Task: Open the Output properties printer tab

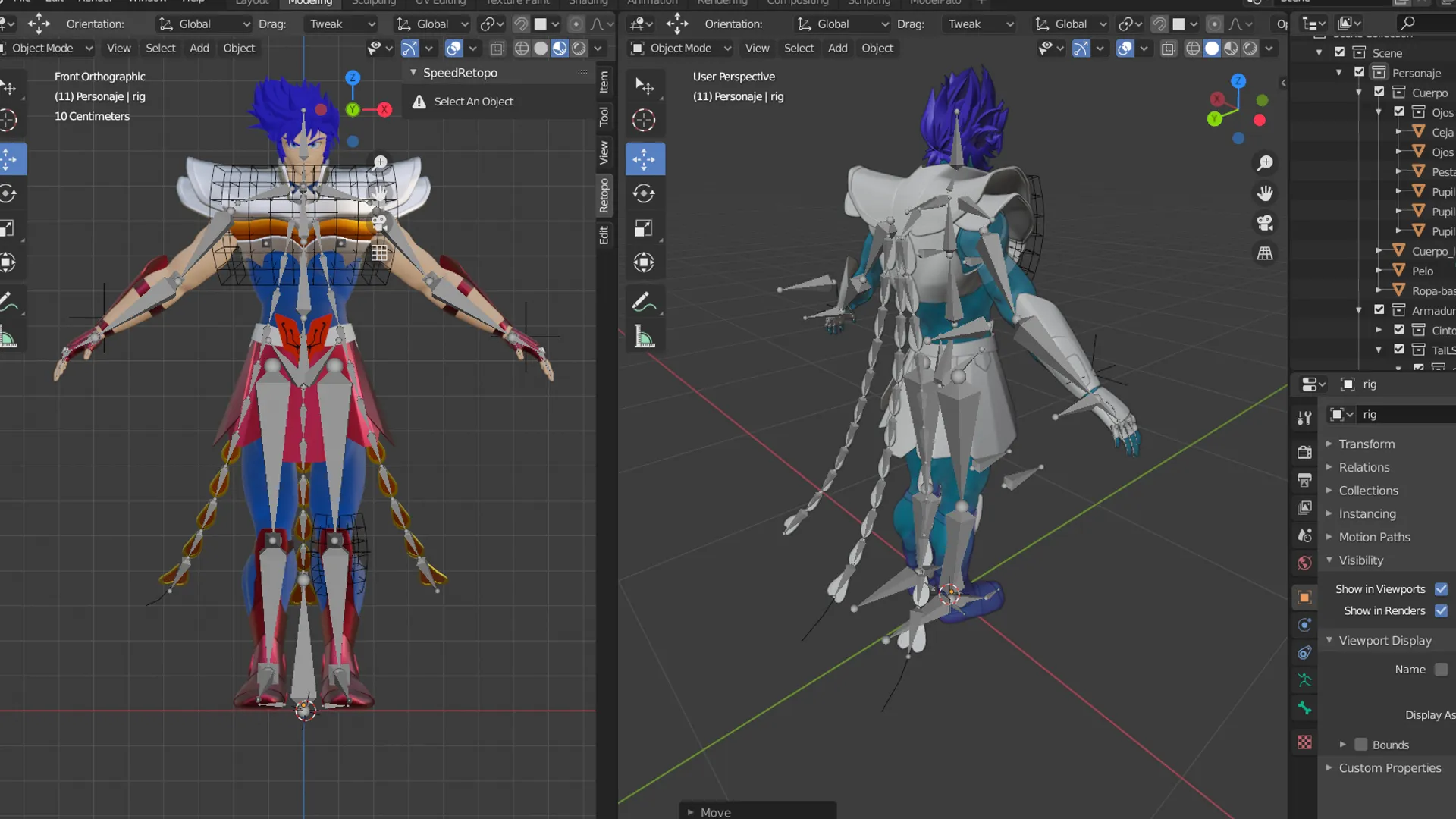Action: (1304, 480)
